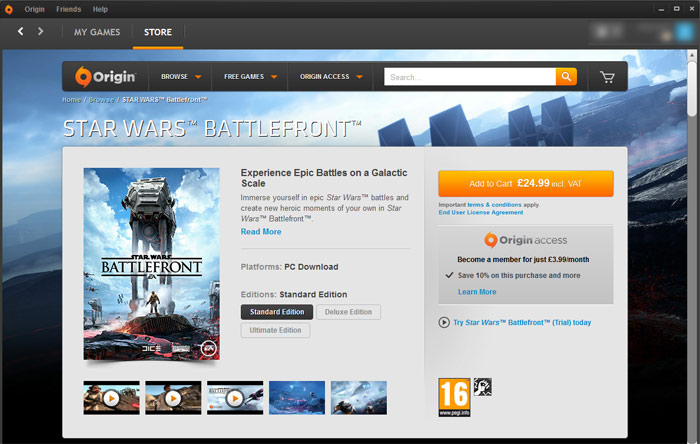Select the Ultimate Edition button
This screenshot has height=444, width=700.
(275, 330)
